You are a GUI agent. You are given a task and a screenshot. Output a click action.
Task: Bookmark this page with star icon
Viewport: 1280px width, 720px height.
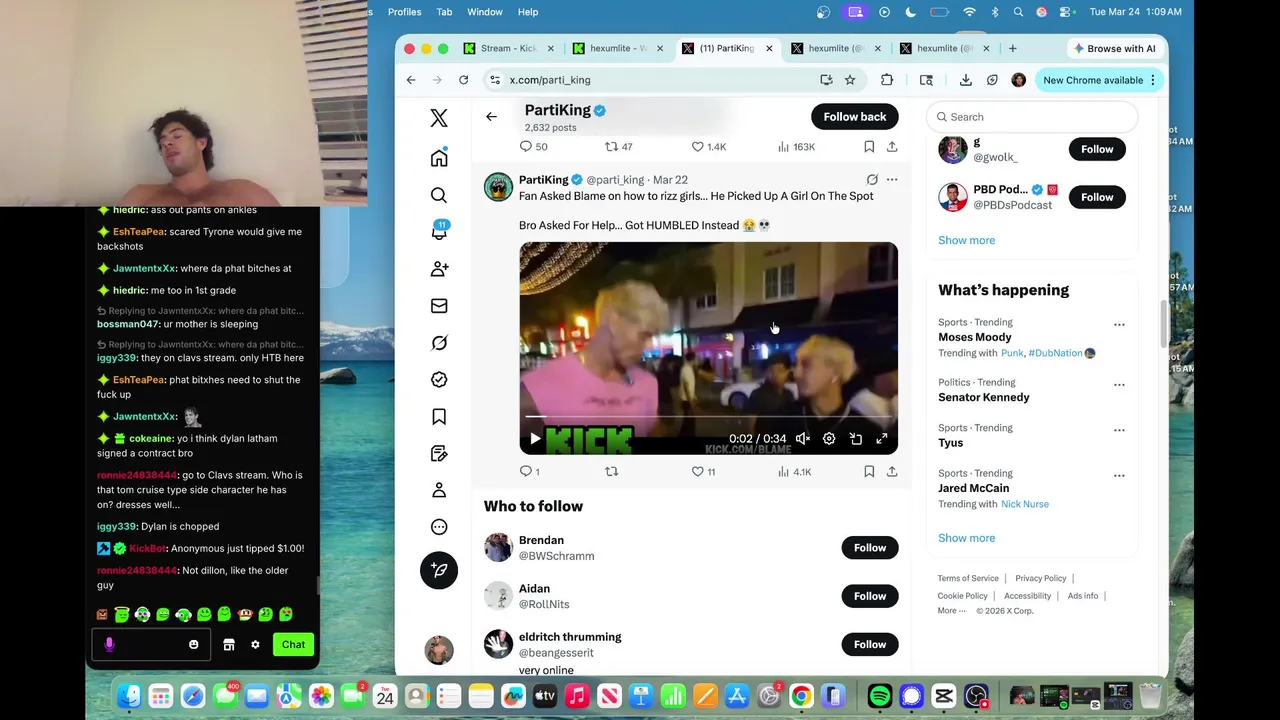849,80
